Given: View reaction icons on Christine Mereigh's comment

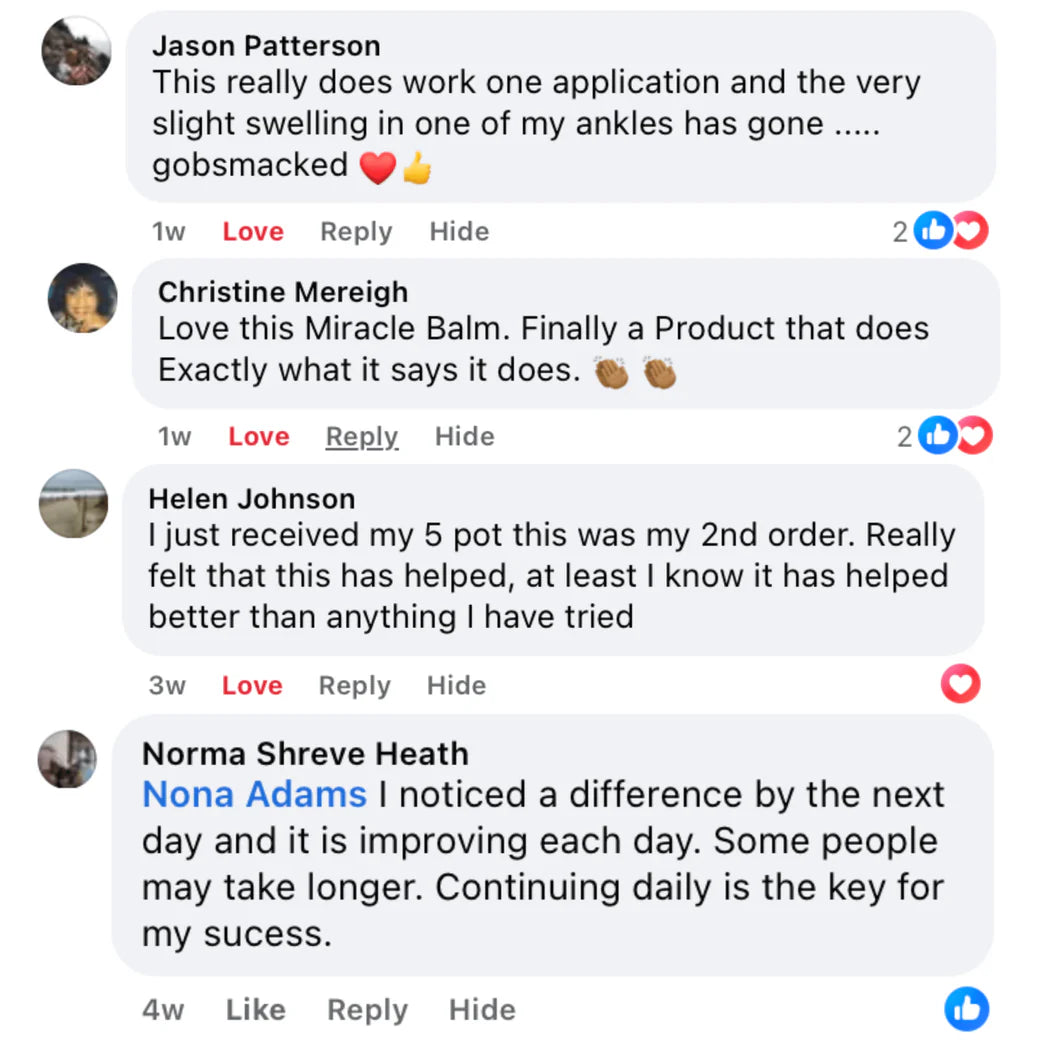Looking at the screenshot, I should [x=955, y=436].
